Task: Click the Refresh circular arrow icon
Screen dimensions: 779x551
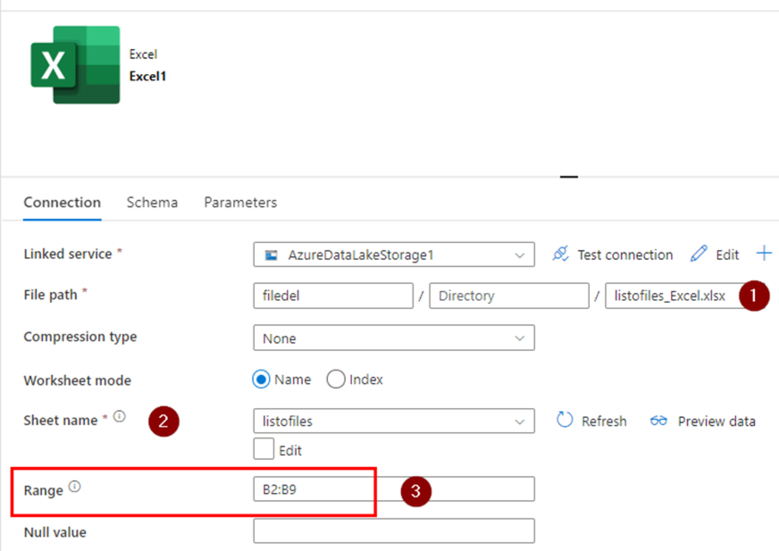Action: coord(565,420)
